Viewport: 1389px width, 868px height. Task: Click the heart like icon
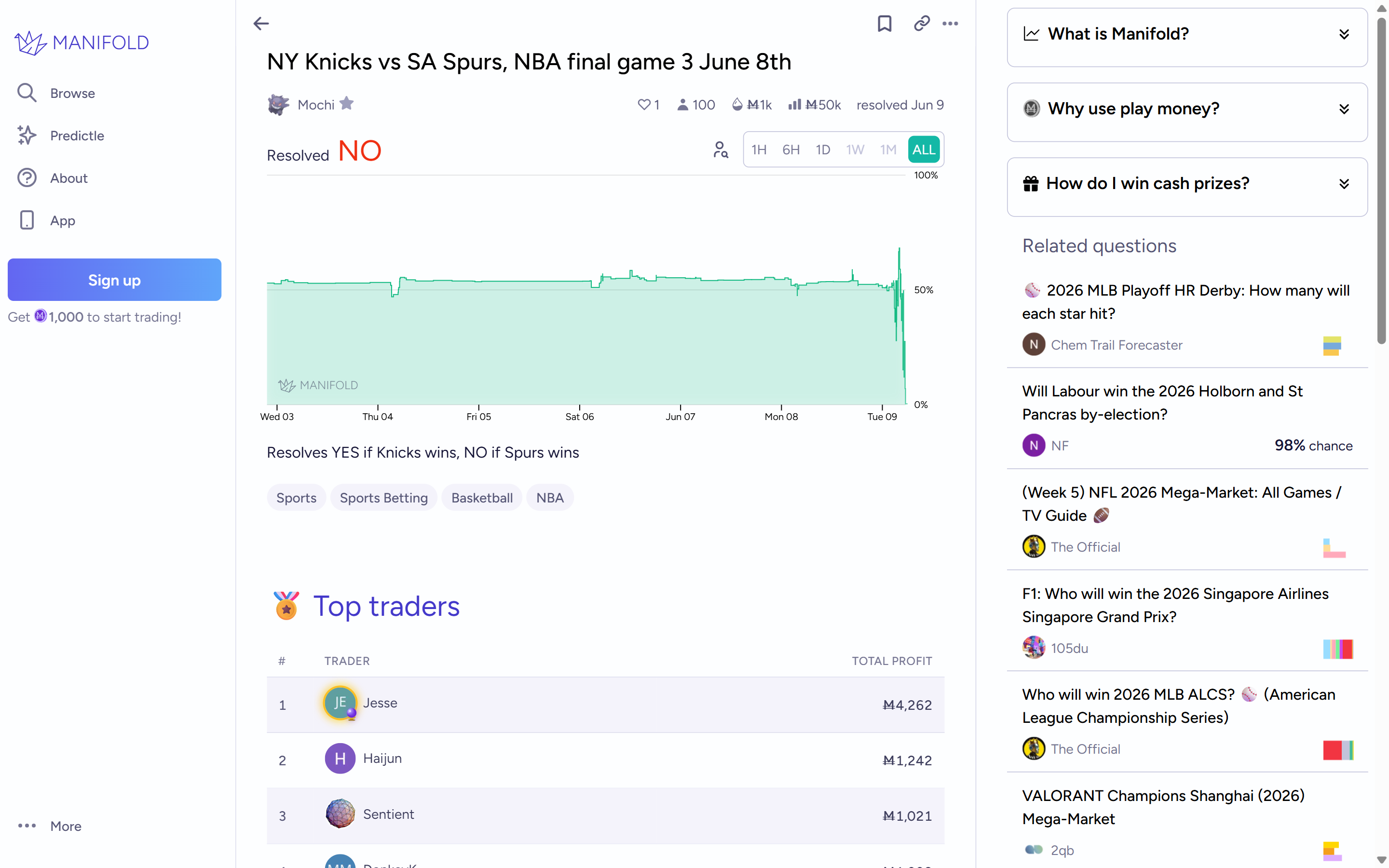[x=644, y=105]
